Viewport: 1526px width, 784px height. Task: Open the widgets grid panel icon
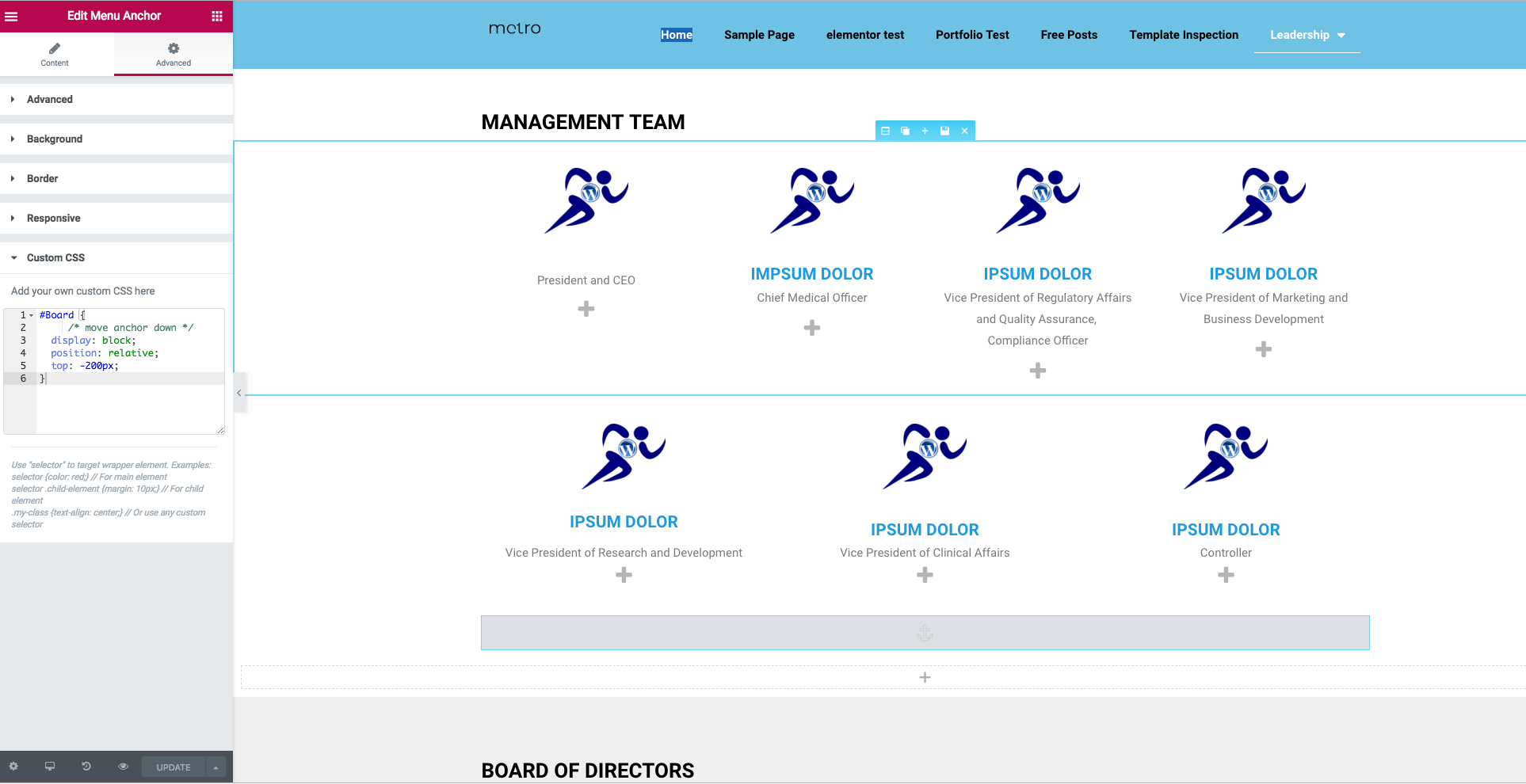217,16
